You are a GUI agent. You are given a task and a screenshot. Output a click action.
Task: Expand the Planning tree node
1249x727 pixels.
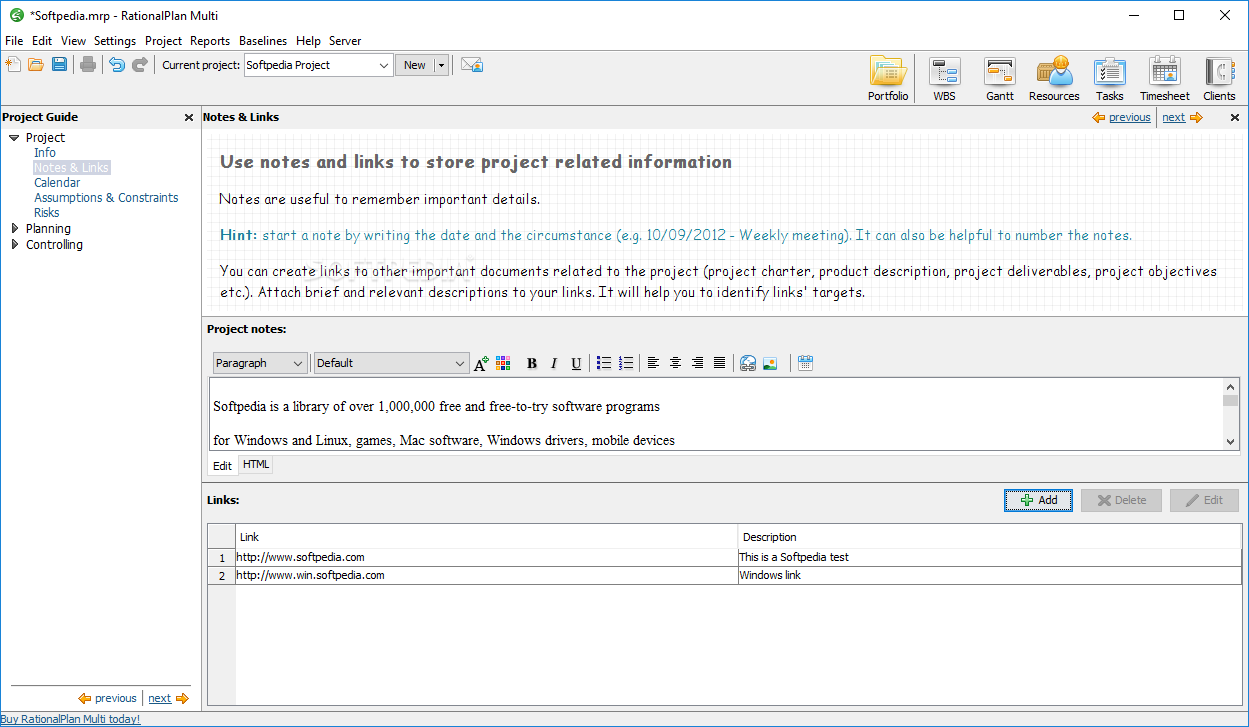coord(14,229)
